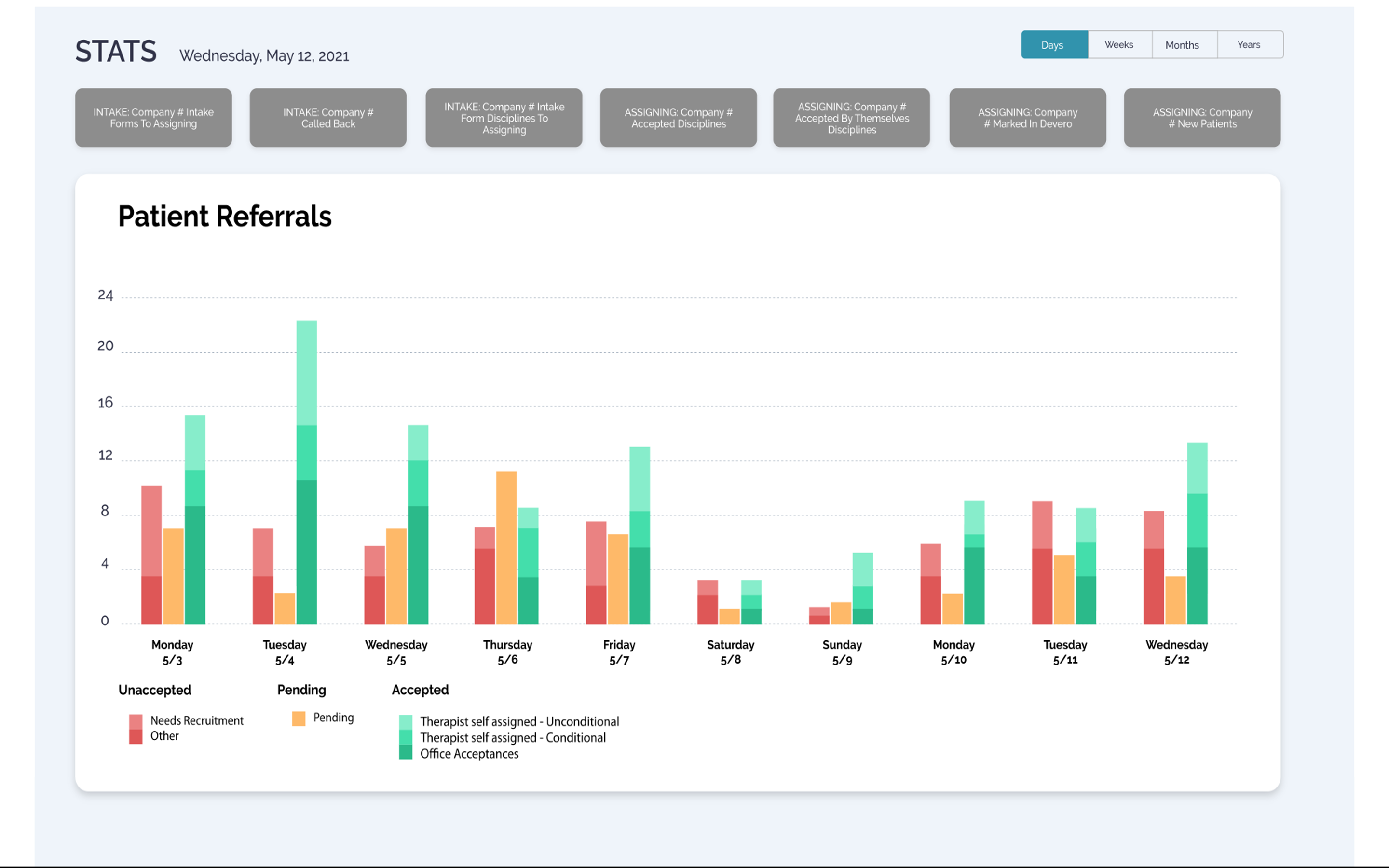Open INTAKE: Company # Called Back stats
The height and width of the screenshot is (868, 1389).
[328, 118]
